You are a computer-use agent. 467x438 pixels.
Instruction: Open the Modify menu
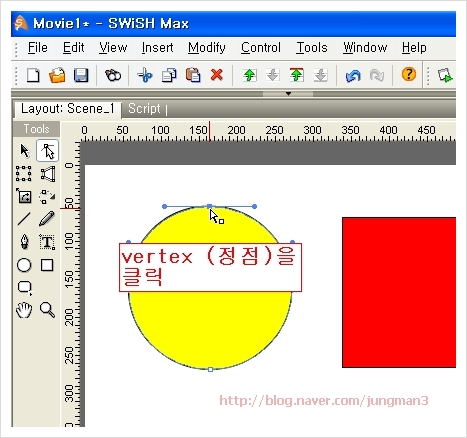(207, 48)
